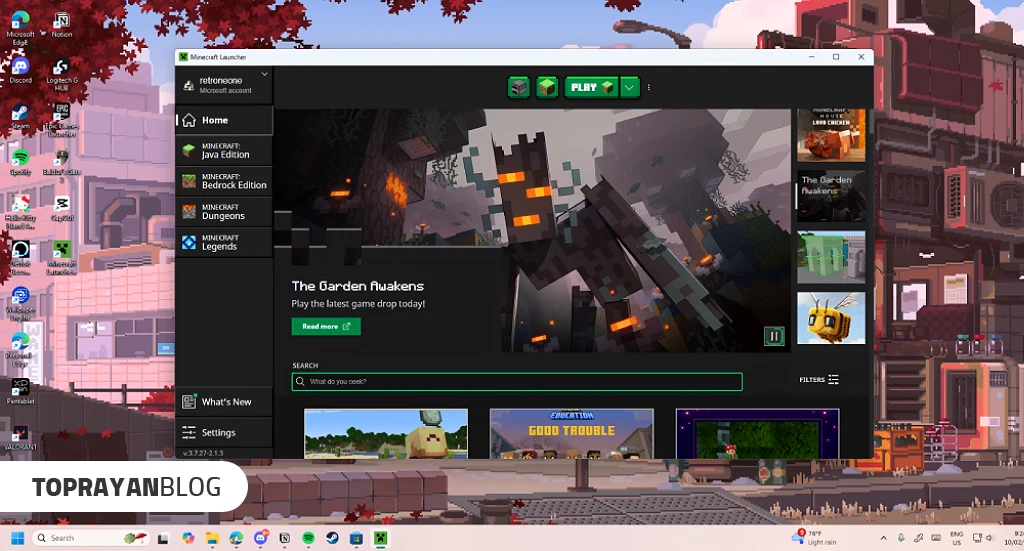Open Baldur's Gate 3 desktop shortcut
The image size is (1024, 551).
[61, 166]
